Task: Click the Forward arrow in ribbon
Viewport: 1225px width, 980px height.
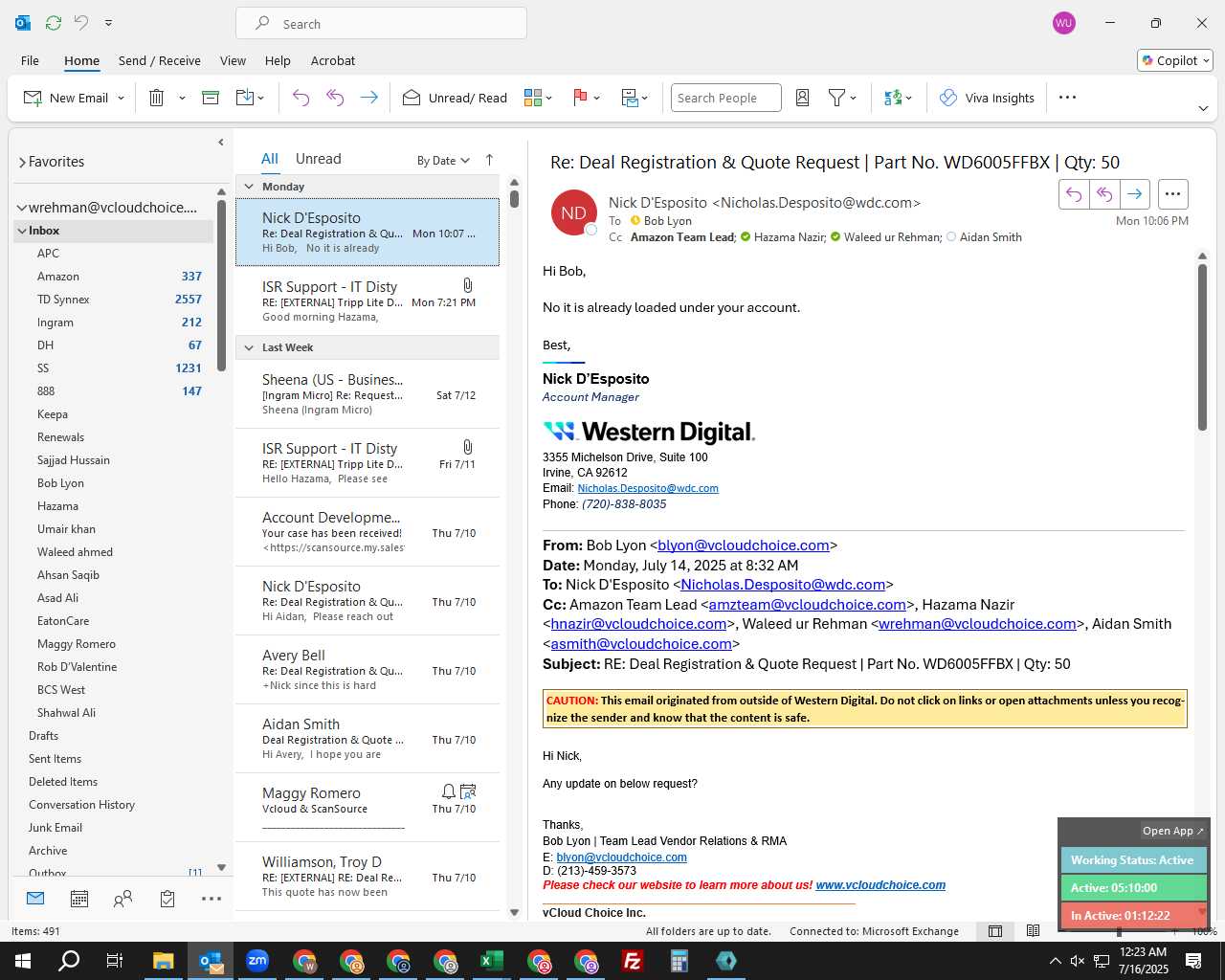Action: click(368, 98)
